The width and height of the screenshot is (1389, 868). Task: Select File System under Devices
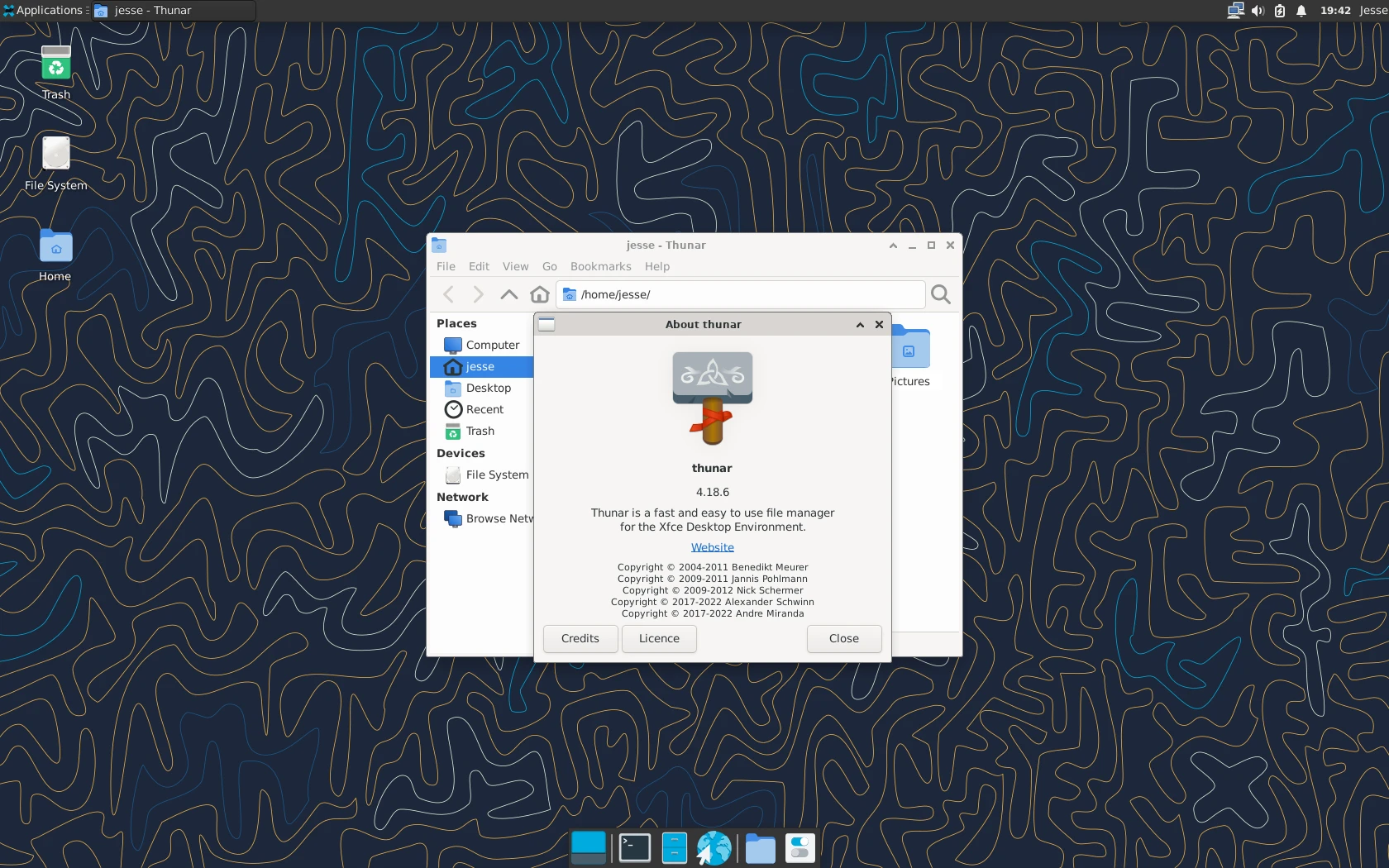coord(496,475)
